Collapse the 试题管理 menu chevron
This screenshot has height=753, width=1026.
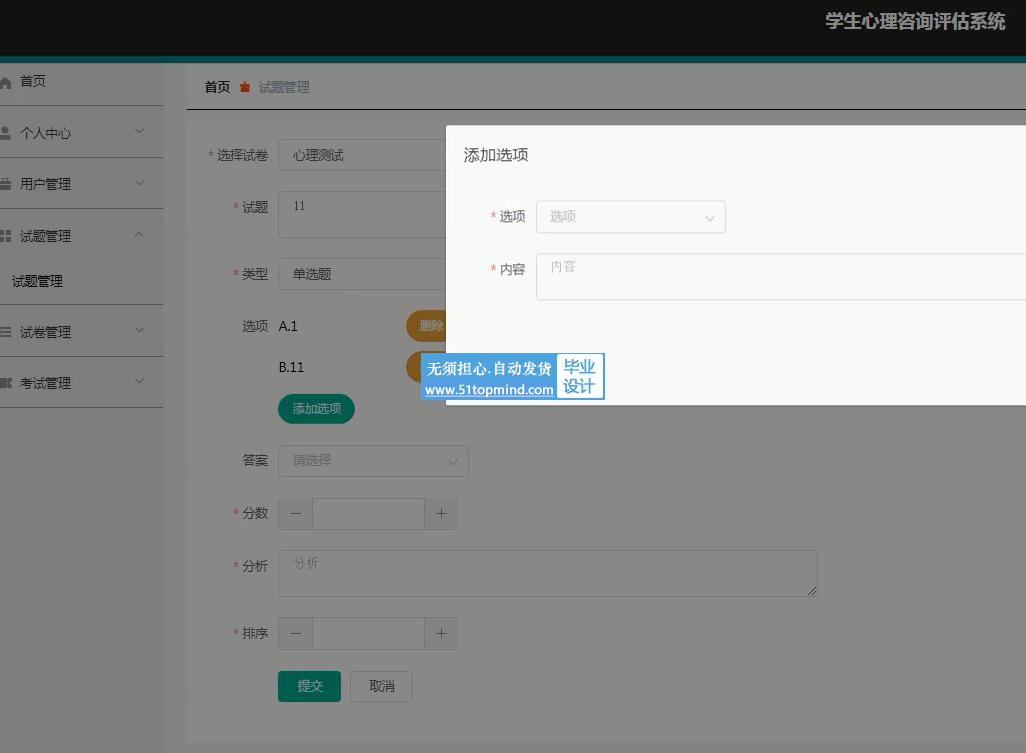[139, 234]
